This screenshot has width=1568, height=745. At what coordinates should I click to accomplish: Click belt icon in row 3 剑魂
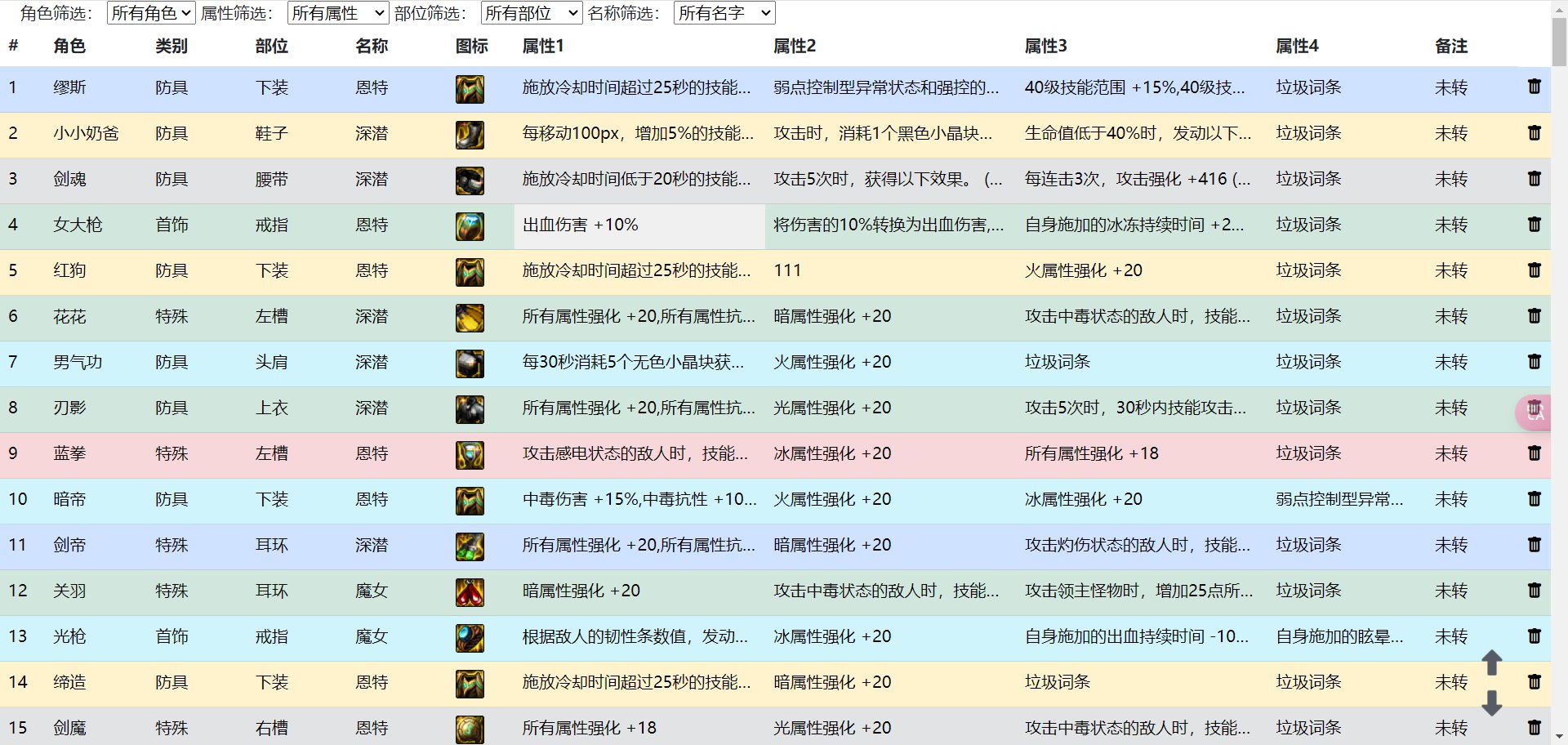point(470,180)
